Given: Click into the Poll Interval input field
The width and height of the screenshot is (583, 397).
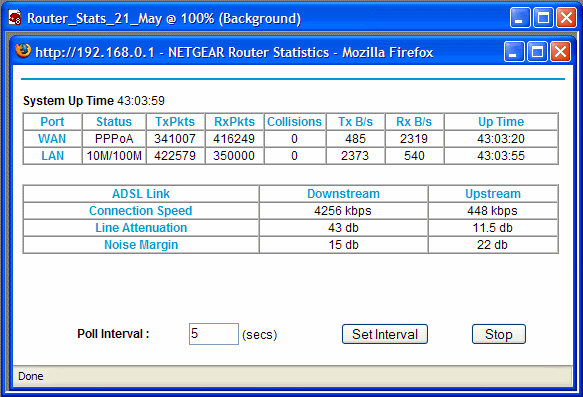Looking at the screenshot, I should click(x=214, y=334).
